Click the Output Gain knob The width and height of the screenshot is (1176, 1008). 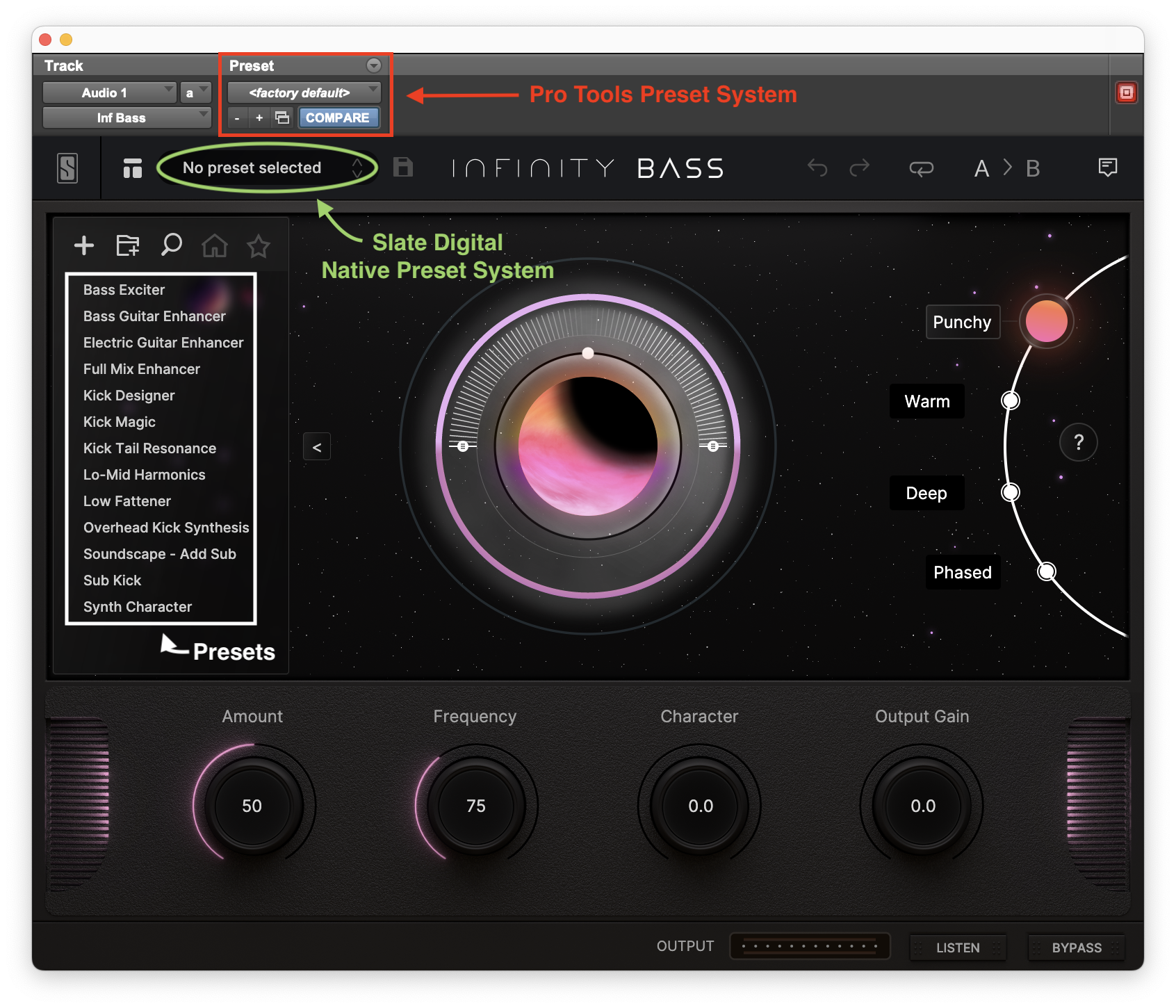click(923, 806)
